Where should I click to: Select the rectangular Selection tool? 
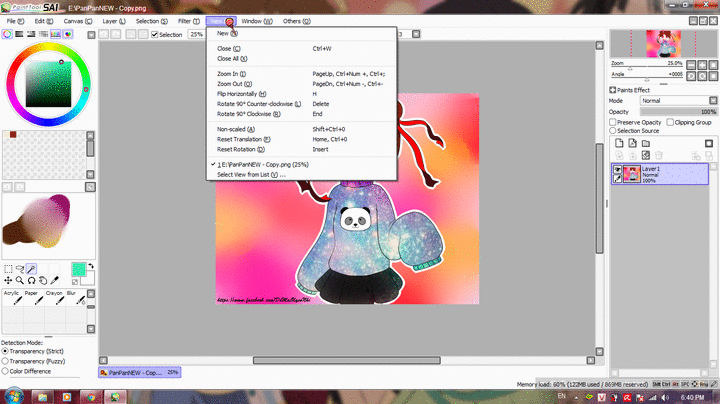pos(8,269)
